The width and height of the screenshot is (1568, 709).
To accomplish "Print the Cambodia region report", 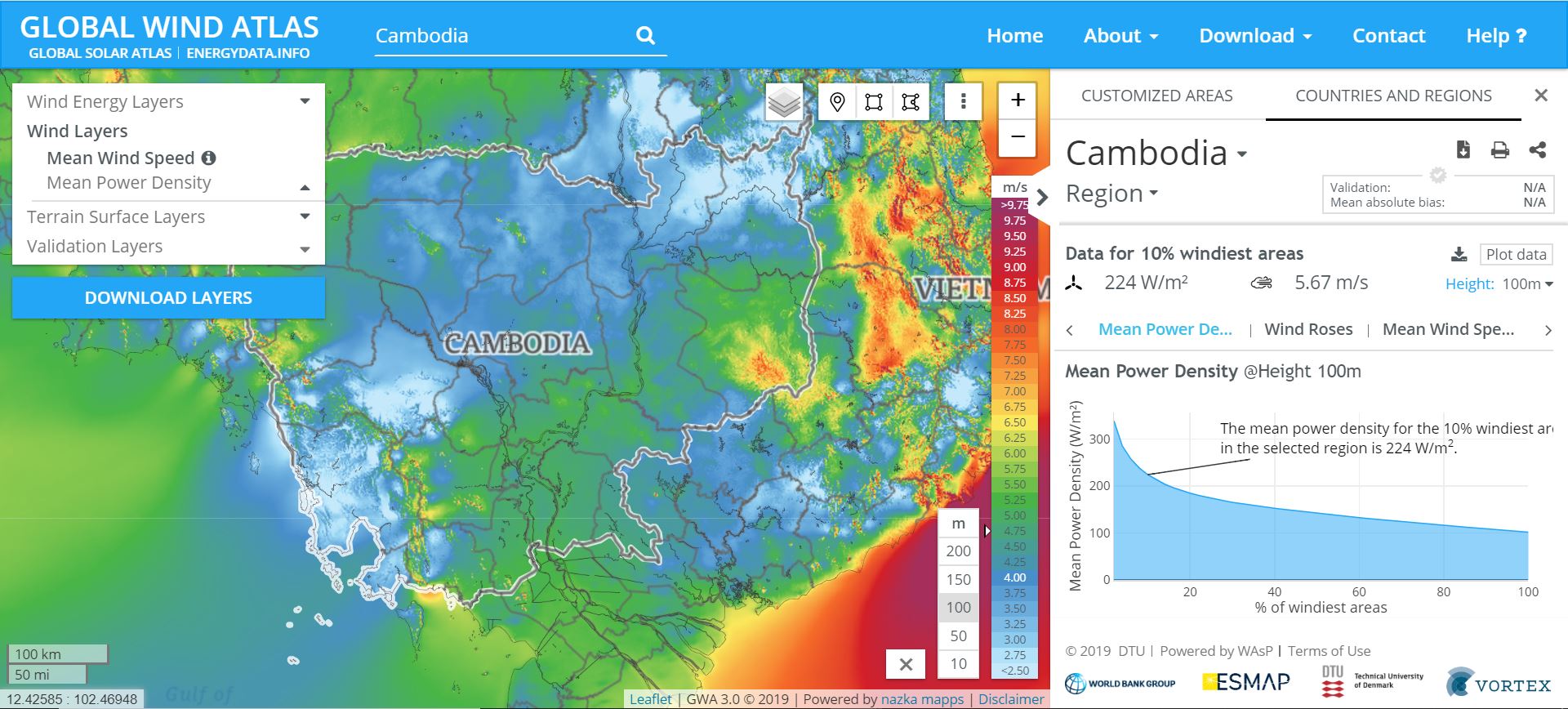I will 1499,149.
